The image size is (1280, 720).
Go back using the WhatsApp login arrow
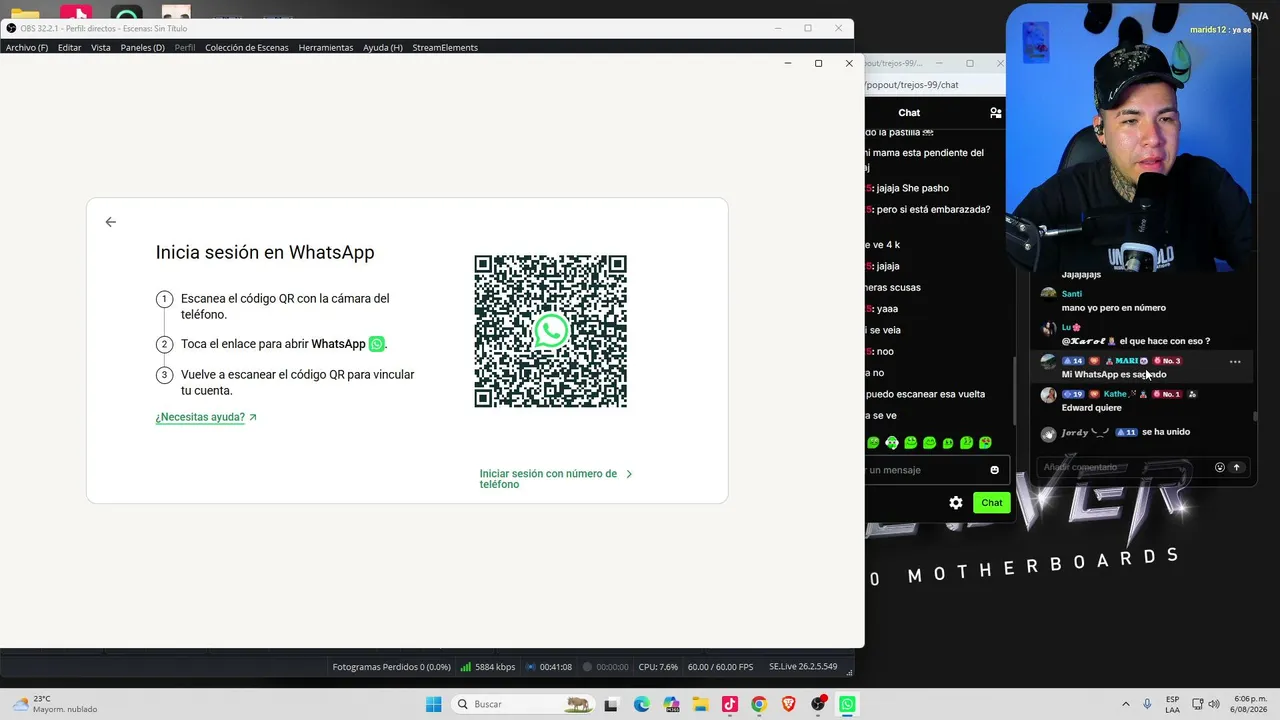tap(111, 222)
